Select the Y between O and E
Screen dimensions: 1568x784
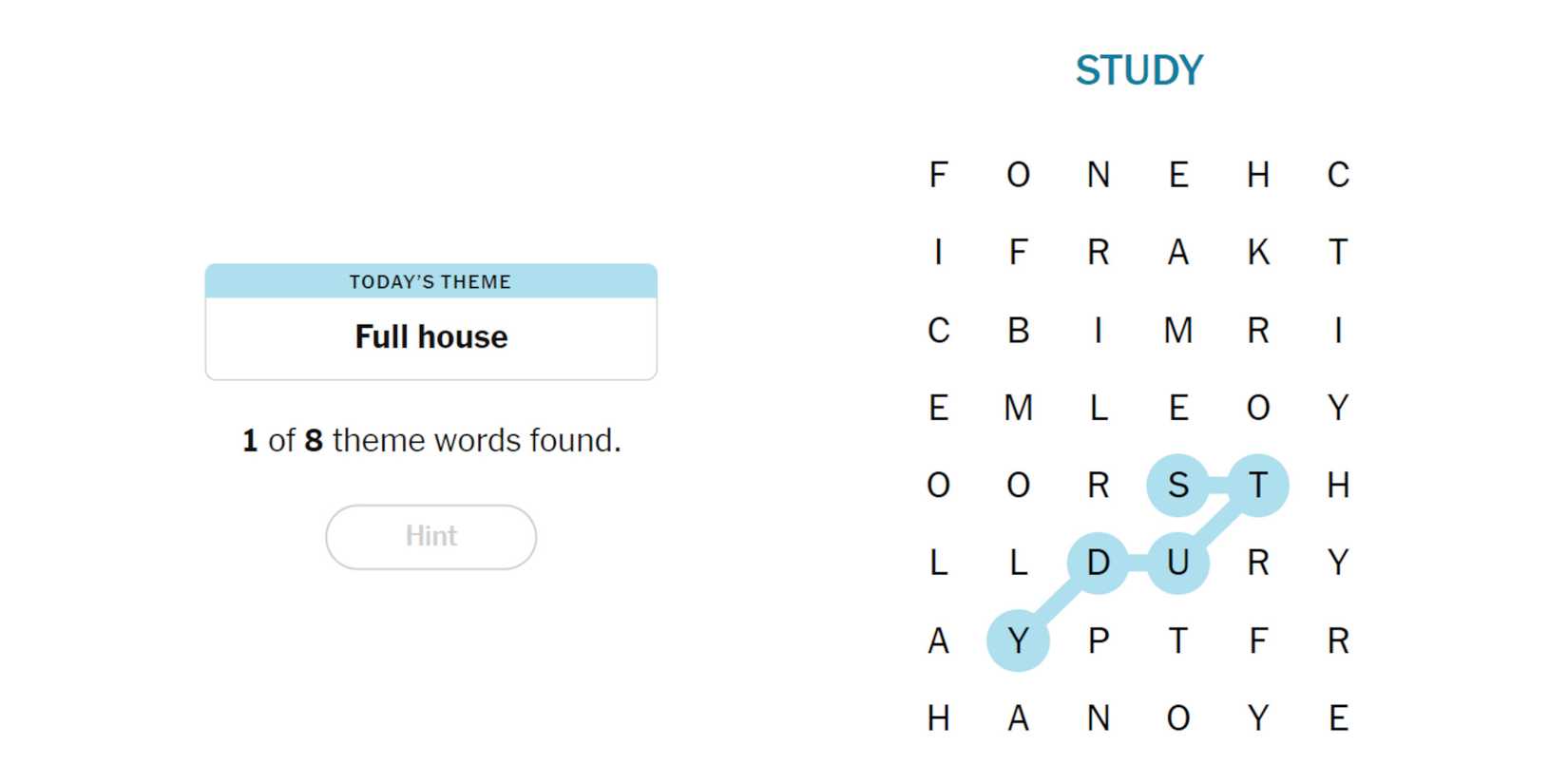pos(1257,718)
